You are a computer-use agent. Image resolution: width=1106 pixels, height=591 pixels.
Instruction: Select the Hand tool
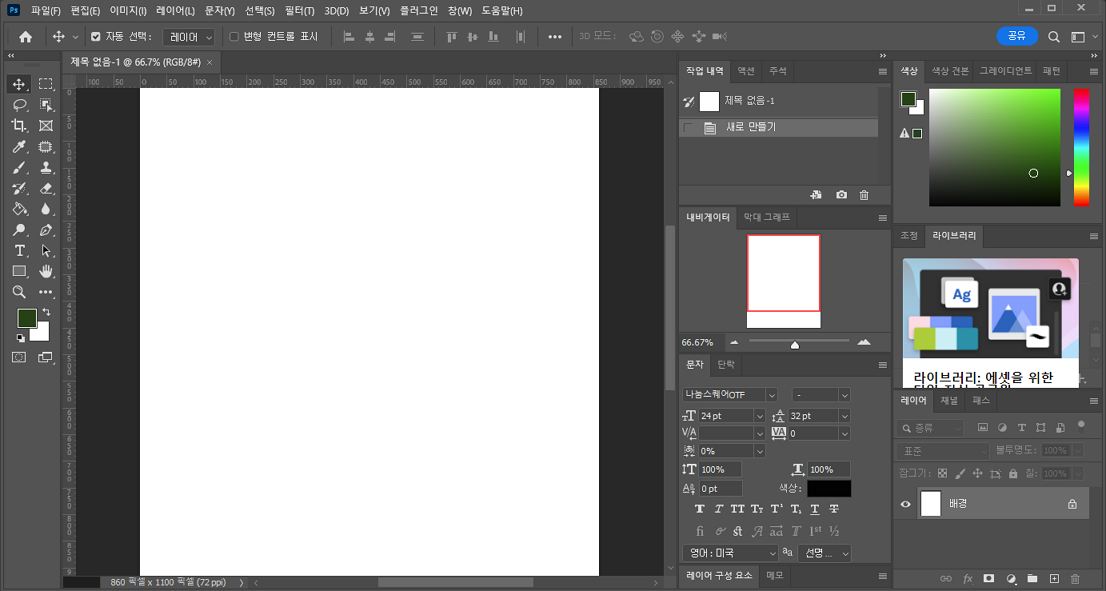pyautogui.click(x=46, y=271)
